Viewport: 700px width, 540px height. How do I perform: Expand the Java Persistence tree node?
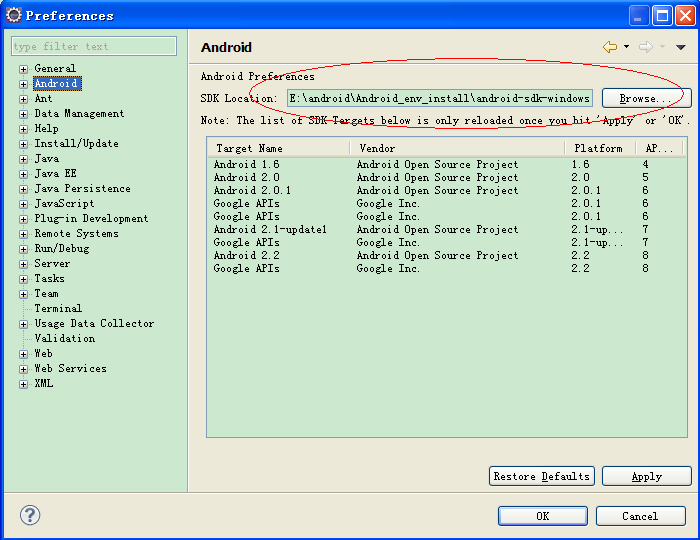tap(24, 189)
